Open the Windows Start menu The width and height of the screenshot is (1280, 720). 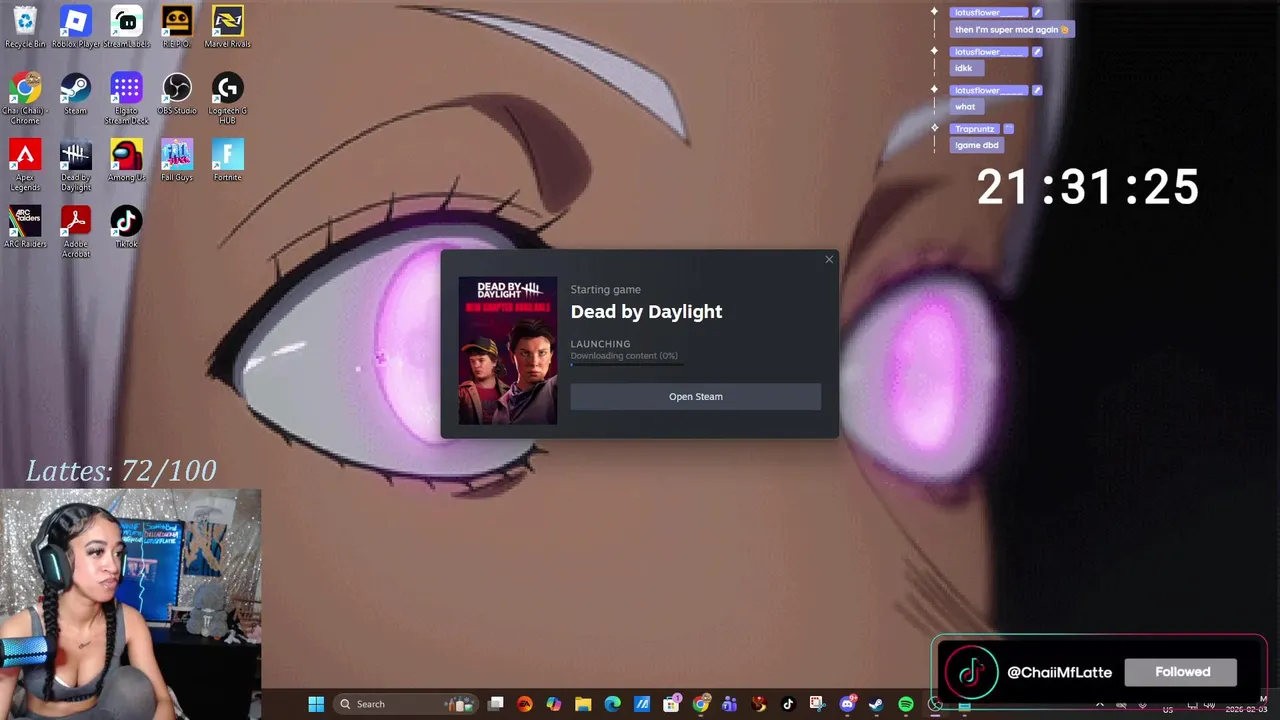(316, 704)
